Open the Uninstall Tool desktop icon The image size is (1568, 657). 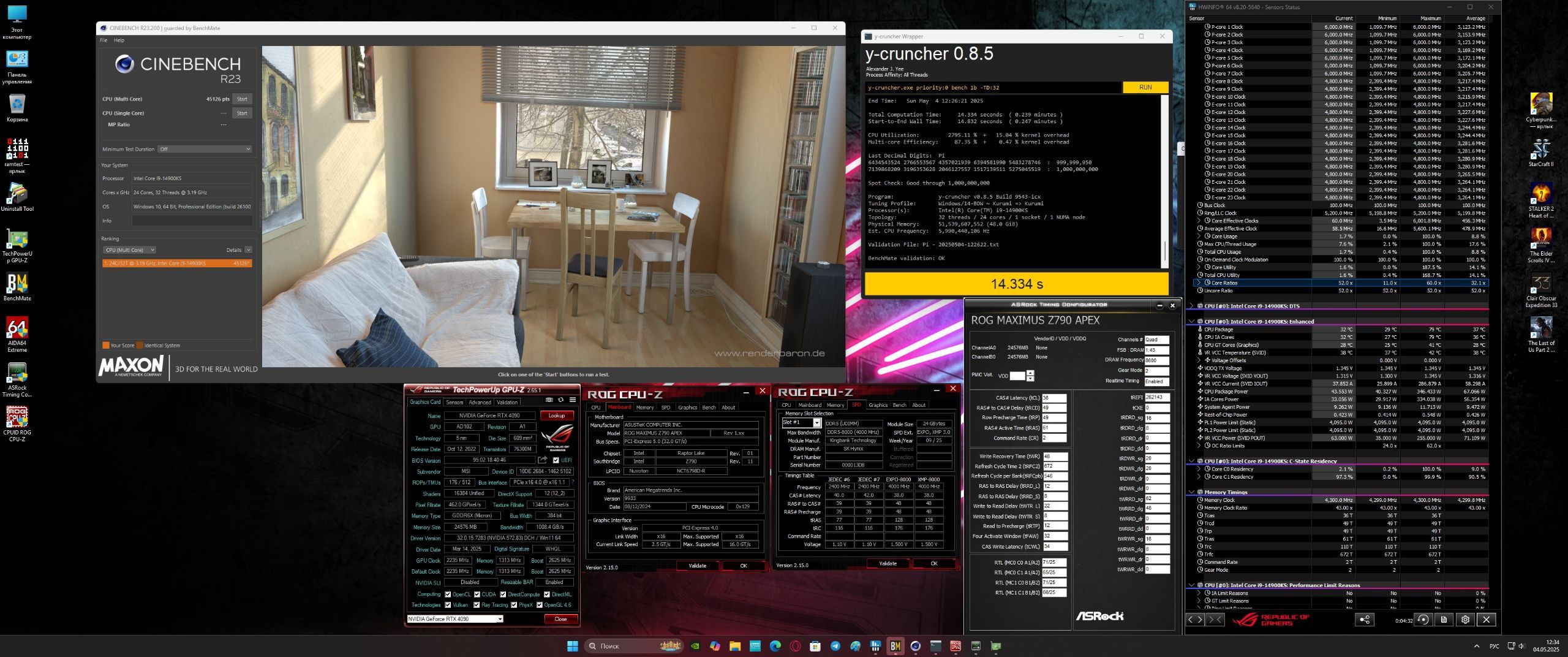click(x=17, y=197)
